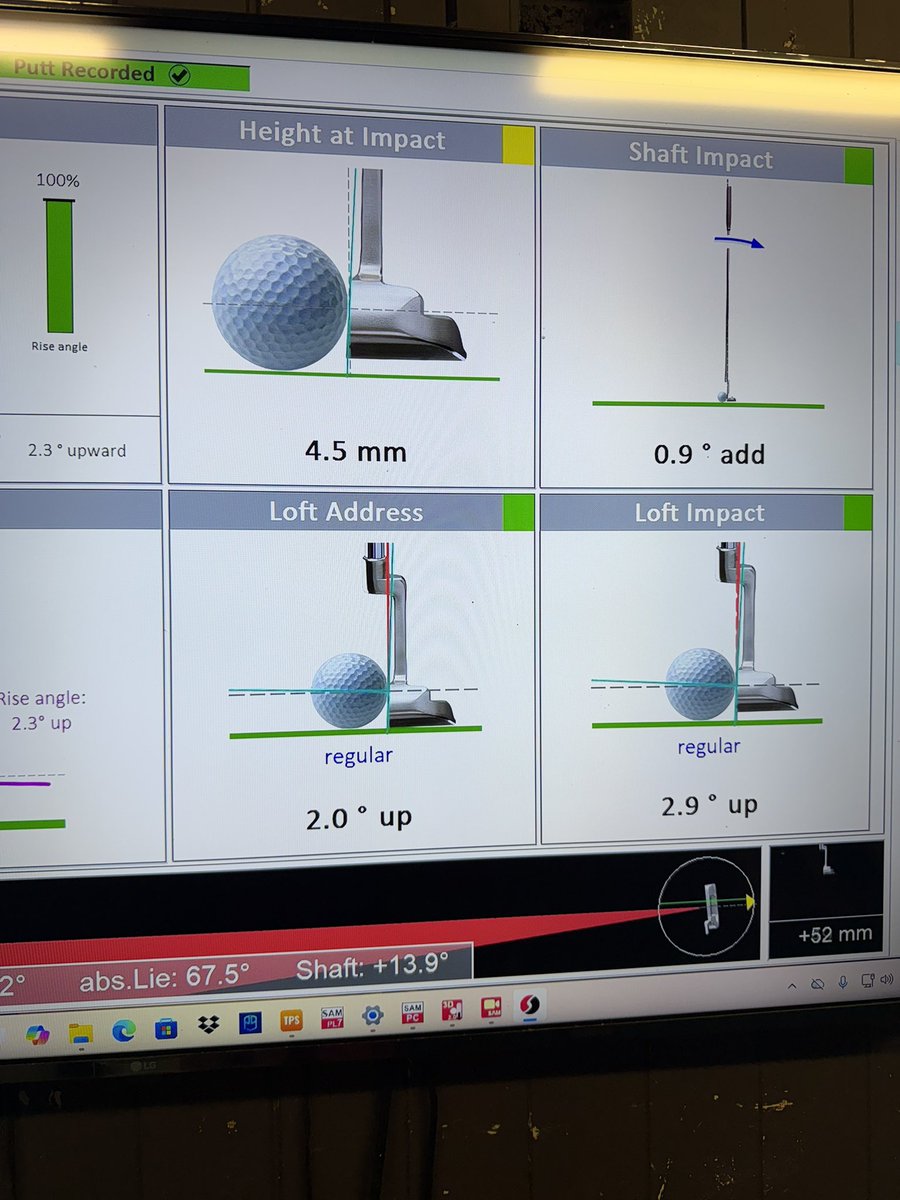This screenshot has width=900, height=1200.
Task: Launch SAM PL7 taskbar application
Action: click(x=332, y=1019)
